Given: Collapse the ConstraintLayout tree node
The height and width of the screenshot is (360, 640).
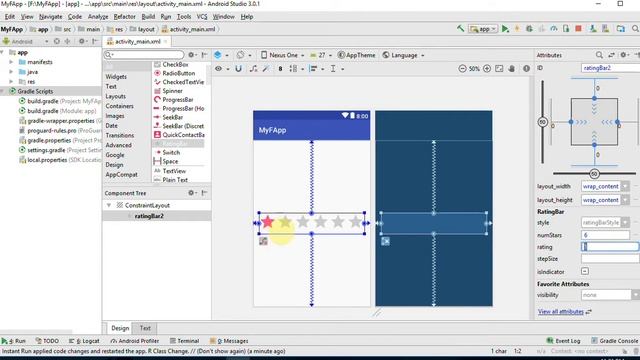Looking at the screenshot, I should click(109, 205).
